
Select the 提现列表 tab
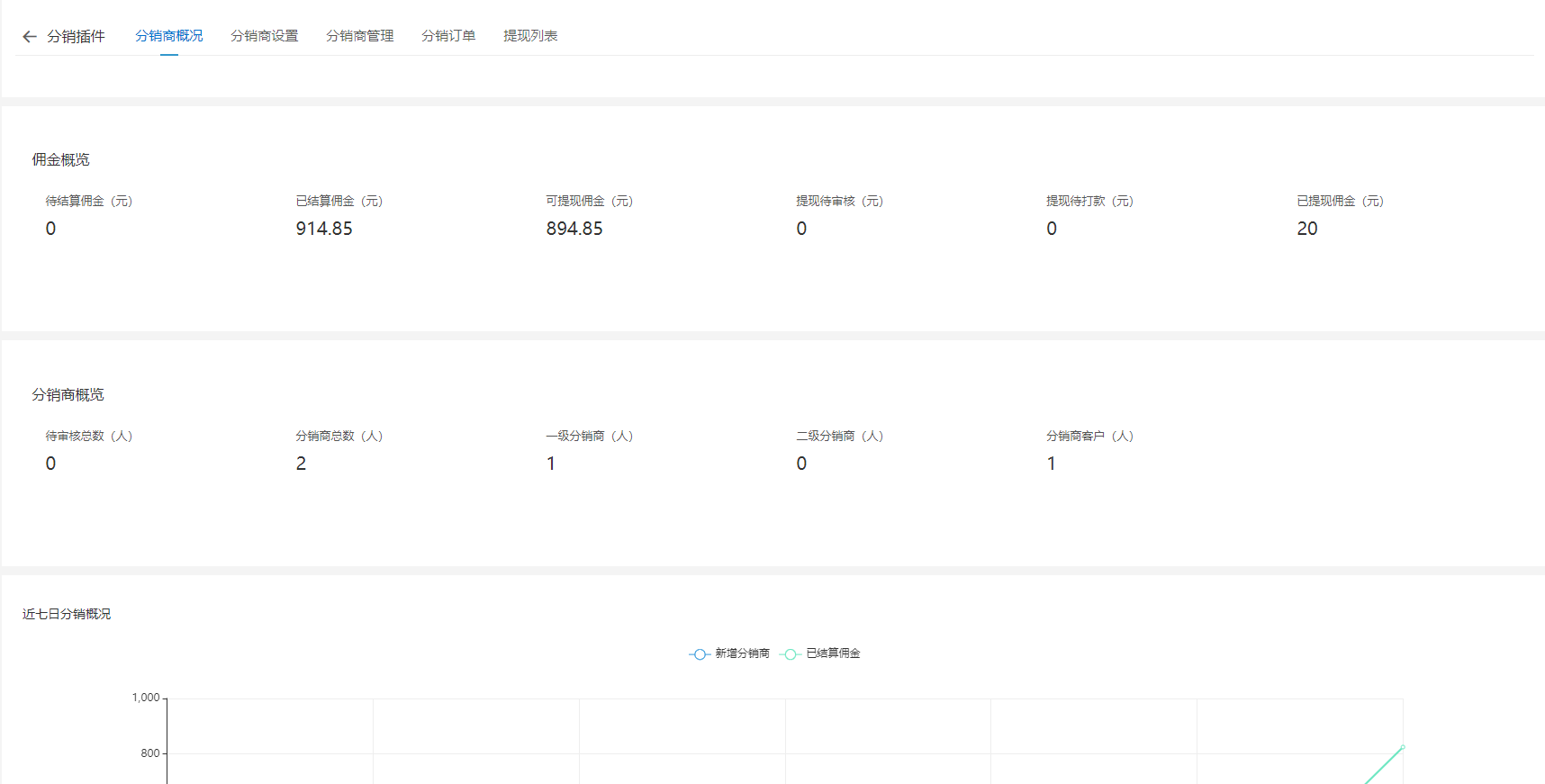[x=530, y=36]
